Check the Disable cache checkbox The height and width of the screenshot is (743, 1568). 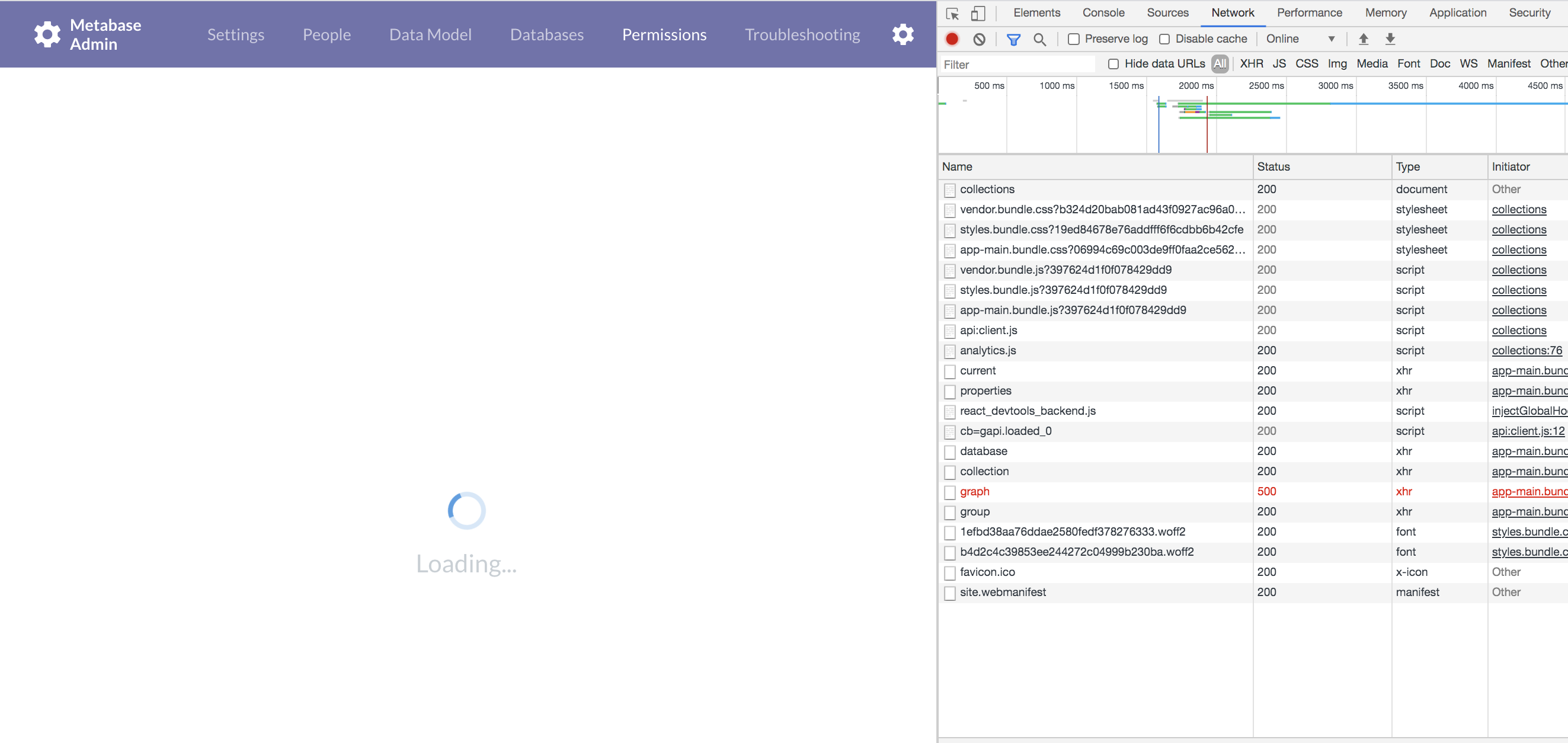click(x=1166, y=39)
